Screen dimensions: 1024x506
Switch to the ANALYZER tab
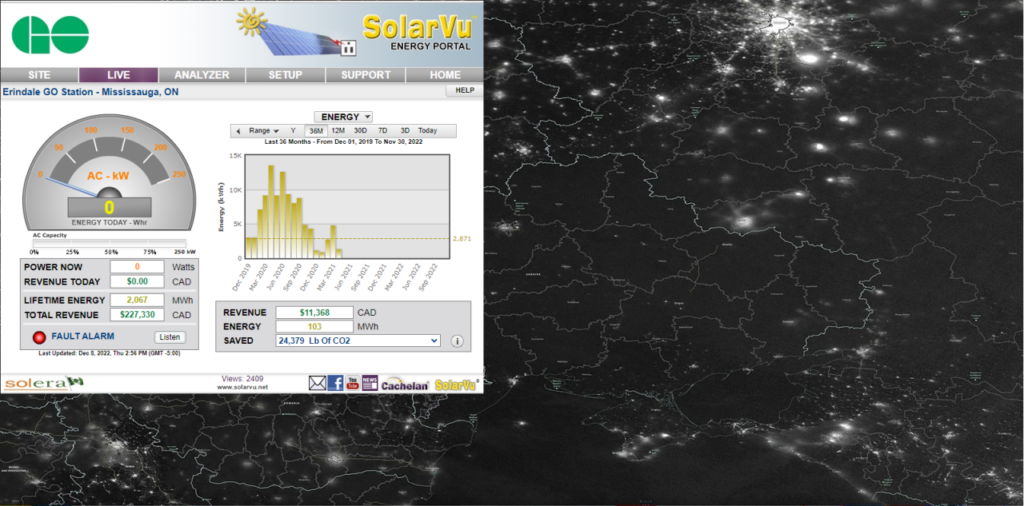point(201,75)
